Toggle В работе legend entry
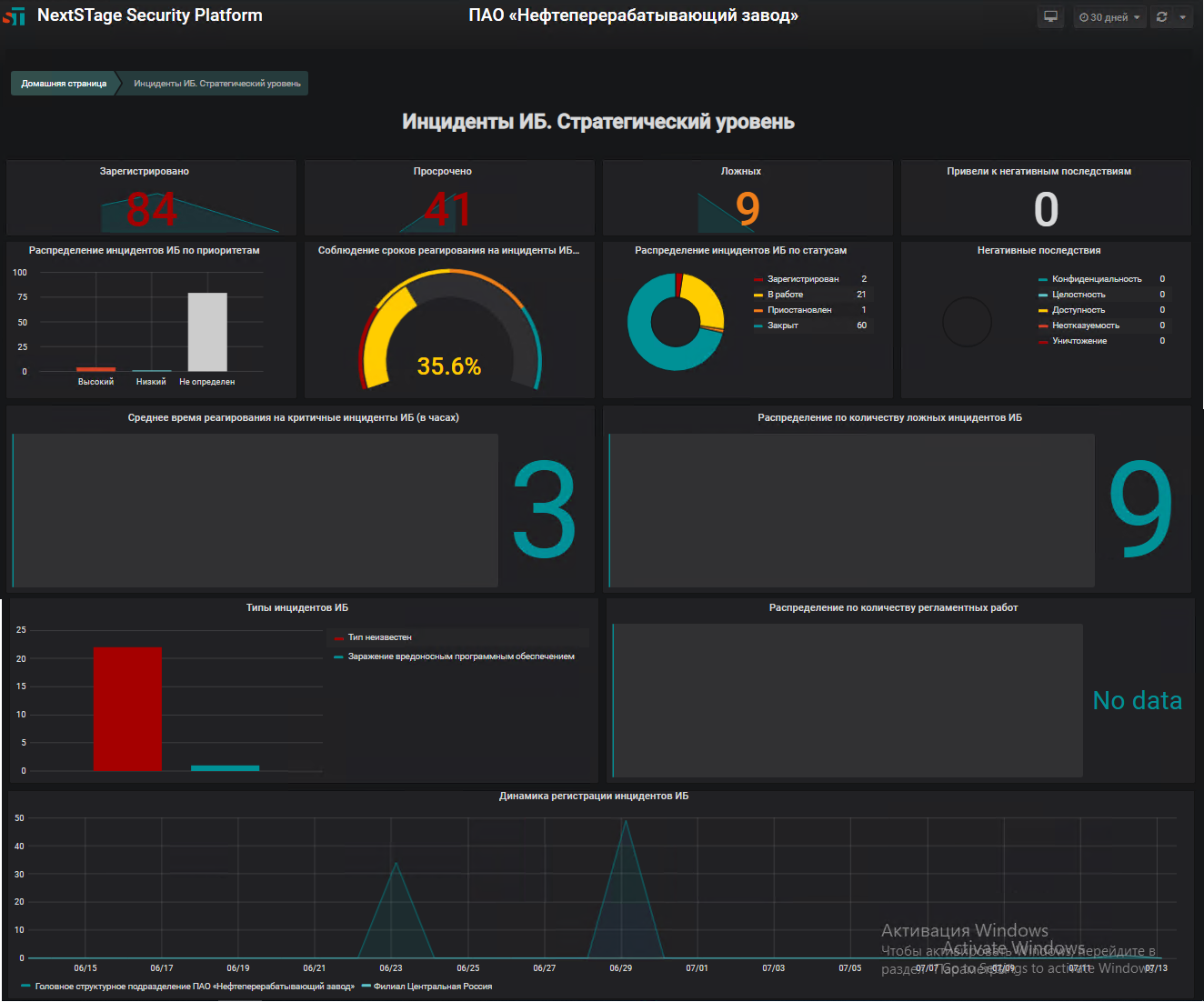 point(785,295)
